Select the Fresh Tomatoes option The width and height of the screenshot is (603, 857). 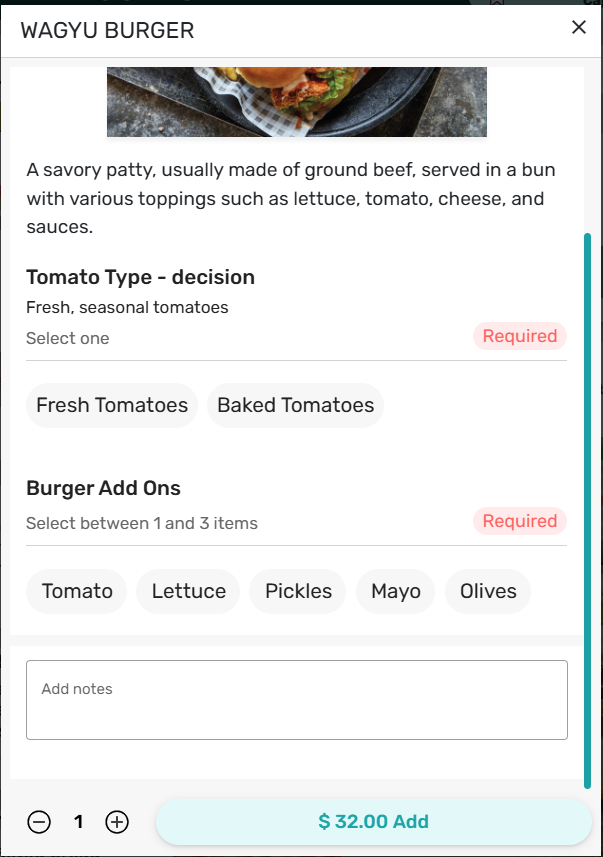(x=112, y=405)
